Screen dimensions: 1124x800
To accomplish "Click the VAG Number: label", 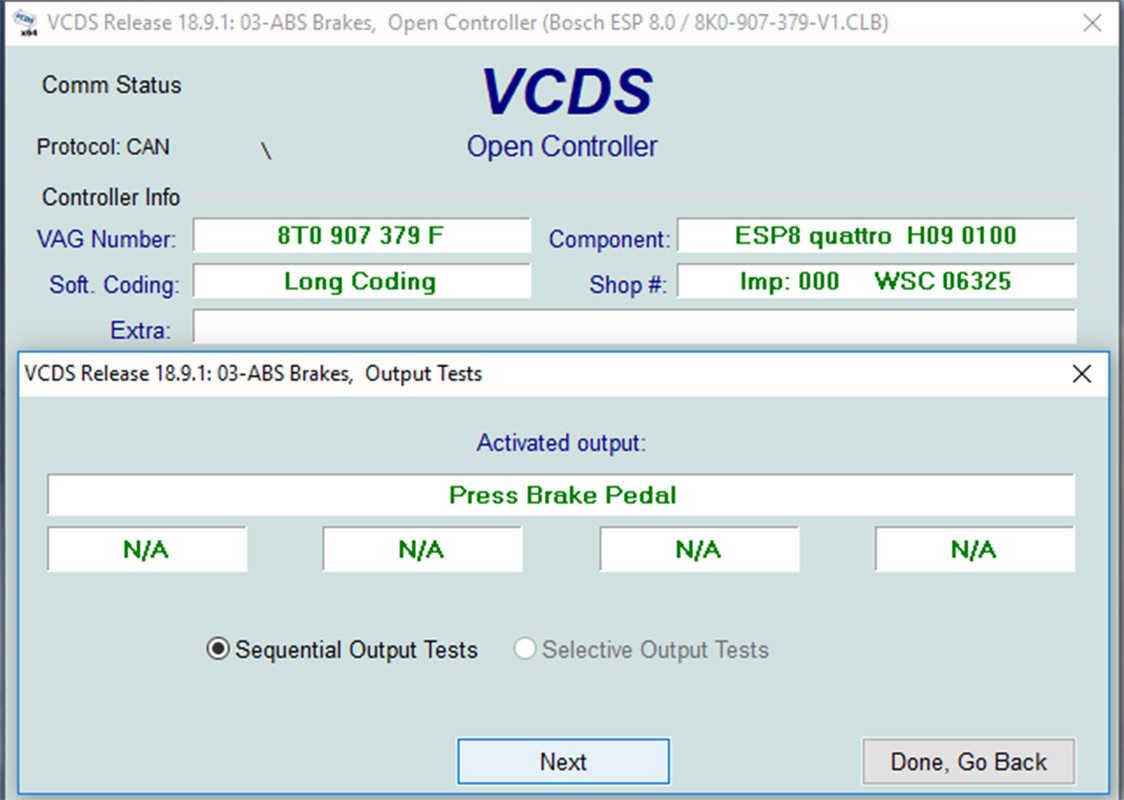I will (x=106, y=239).
